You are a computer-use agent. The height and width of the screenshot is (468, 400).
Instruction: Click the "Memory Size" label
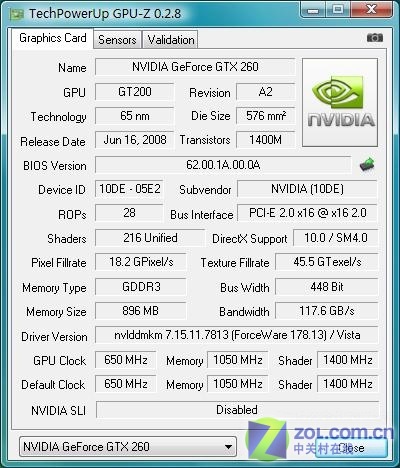pos(56,312)
